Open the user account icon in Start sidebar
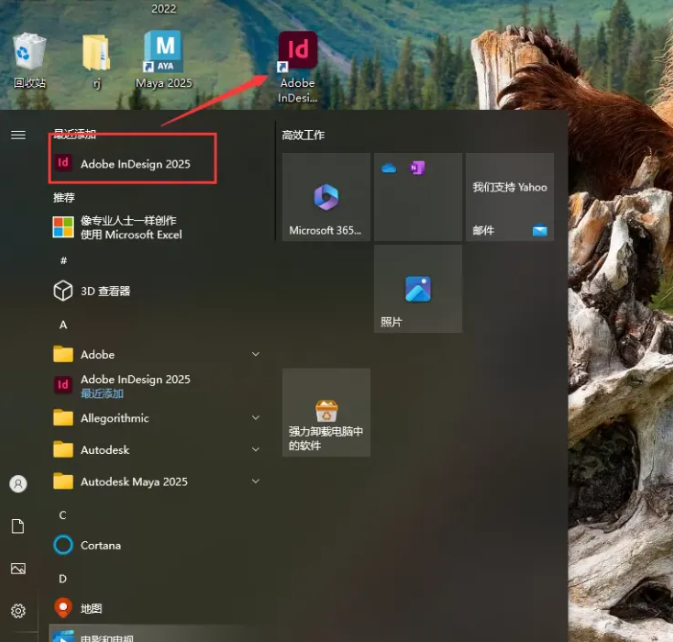The width and height of the screenshot is (673, 642). coord(18,484)
